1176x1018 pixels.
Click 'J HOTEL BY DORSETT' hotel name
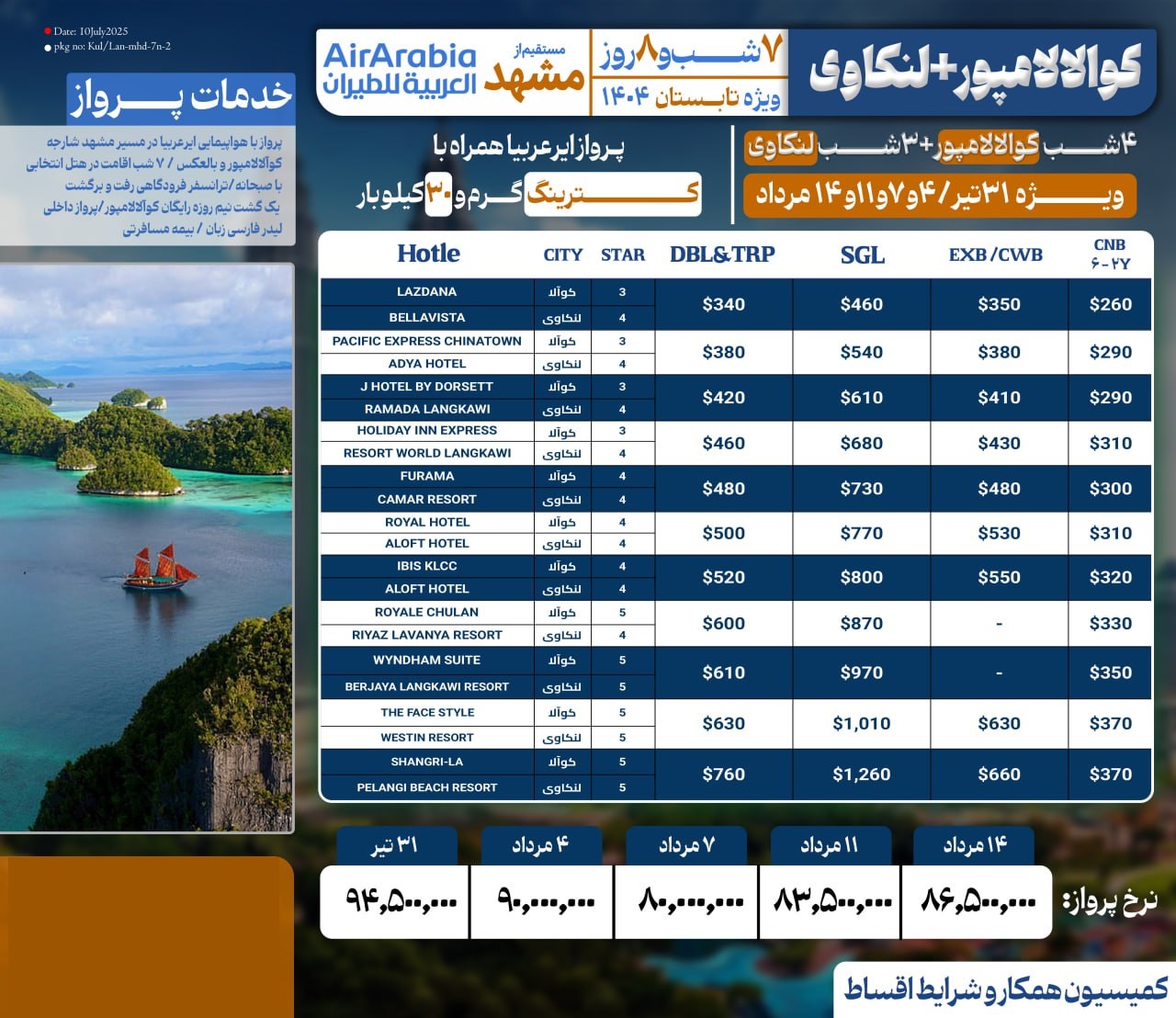(x=426, y=387)
